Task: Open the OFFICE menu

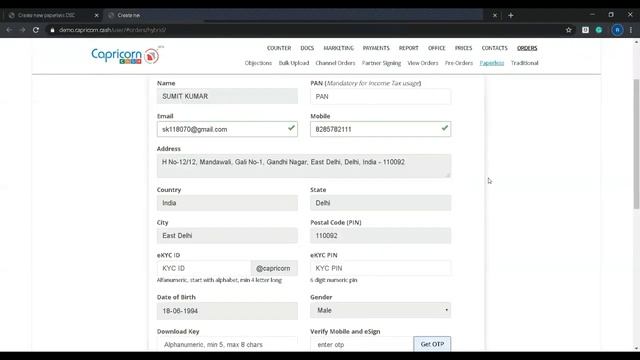Action: click(436, 48)
